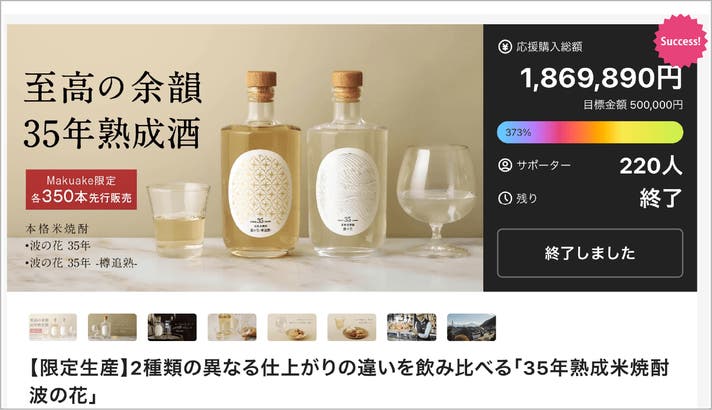The width and height of the screenshot is (712, 410).
Task: Click the project title 【限定生産】2種類の異なる
Action: click(x=349, y=381)
